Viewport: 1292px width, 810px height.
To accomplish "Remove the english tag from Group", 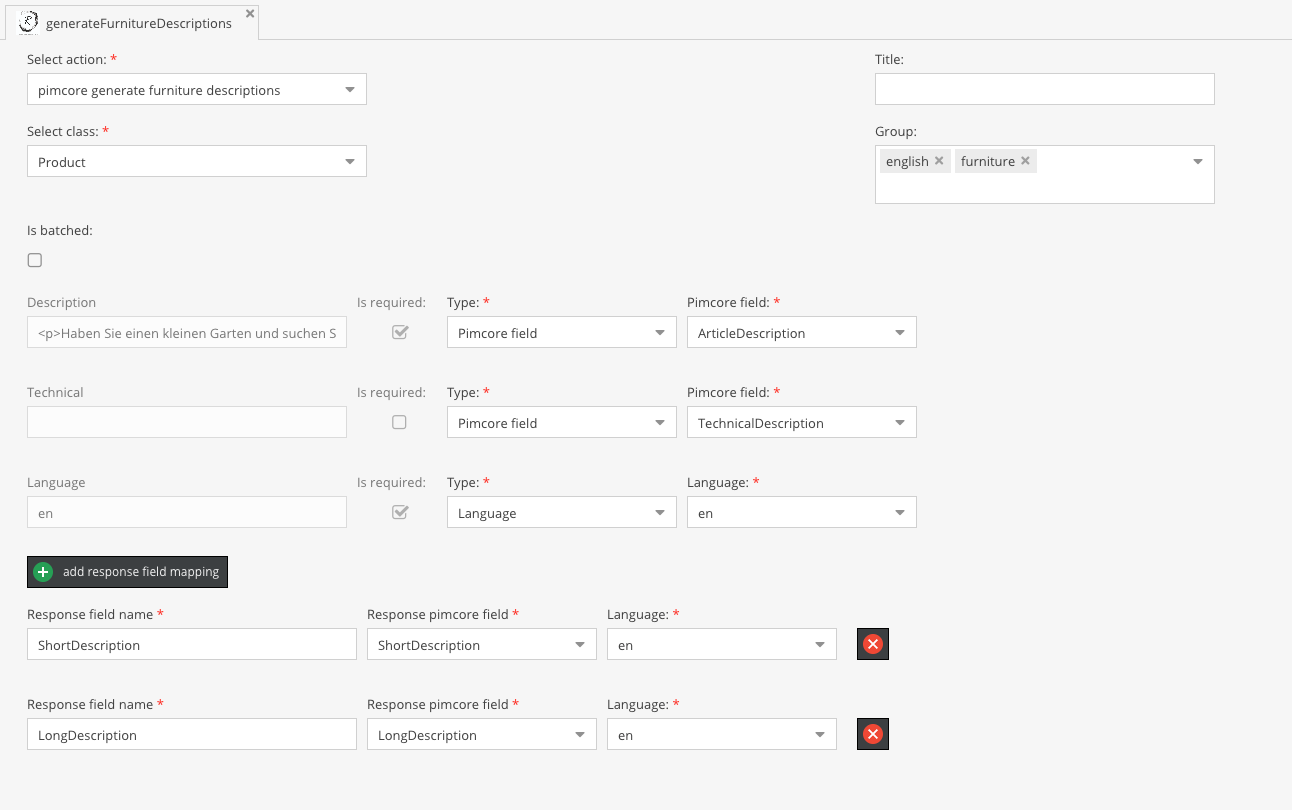I will pos(939,161).
